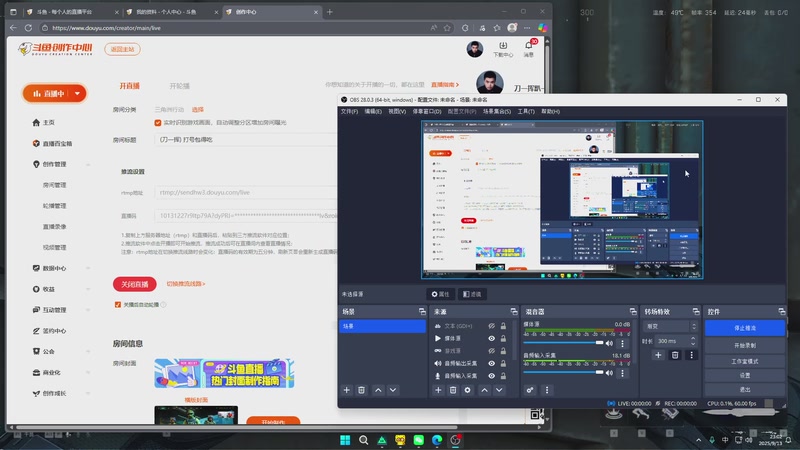Show the hidden 文本 (GDI+) source
The image size is (800, 450).
pos(491,326)
